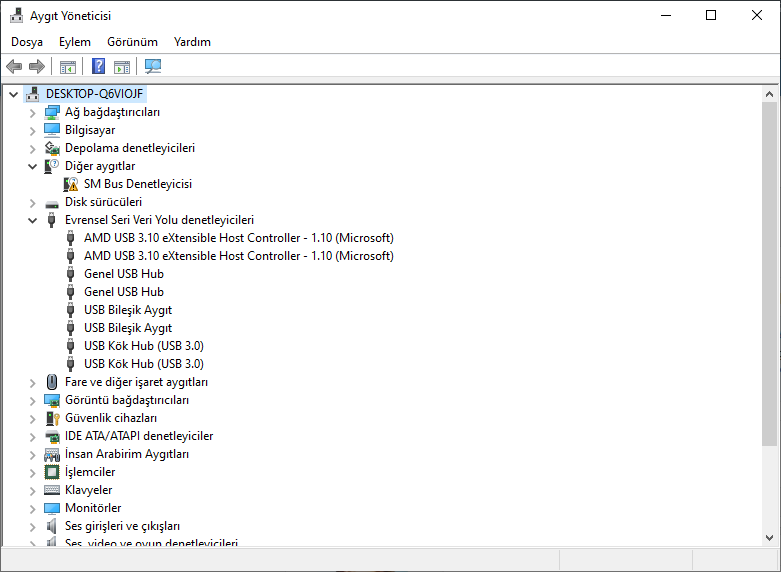Select the first USB Bileşik Aygıt
The width and height of the screenshot is (781, 572).
pos(128,310)
